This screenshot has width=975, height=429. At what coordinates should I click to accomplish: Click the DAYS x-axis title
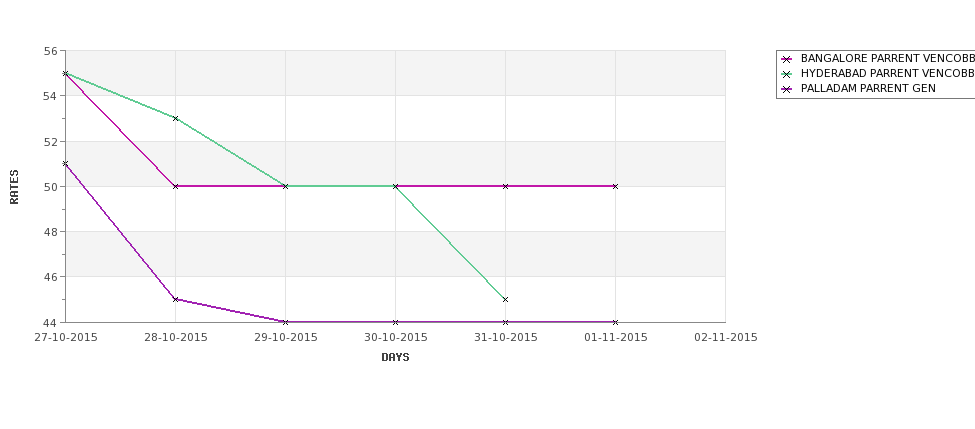pos(395,357)
